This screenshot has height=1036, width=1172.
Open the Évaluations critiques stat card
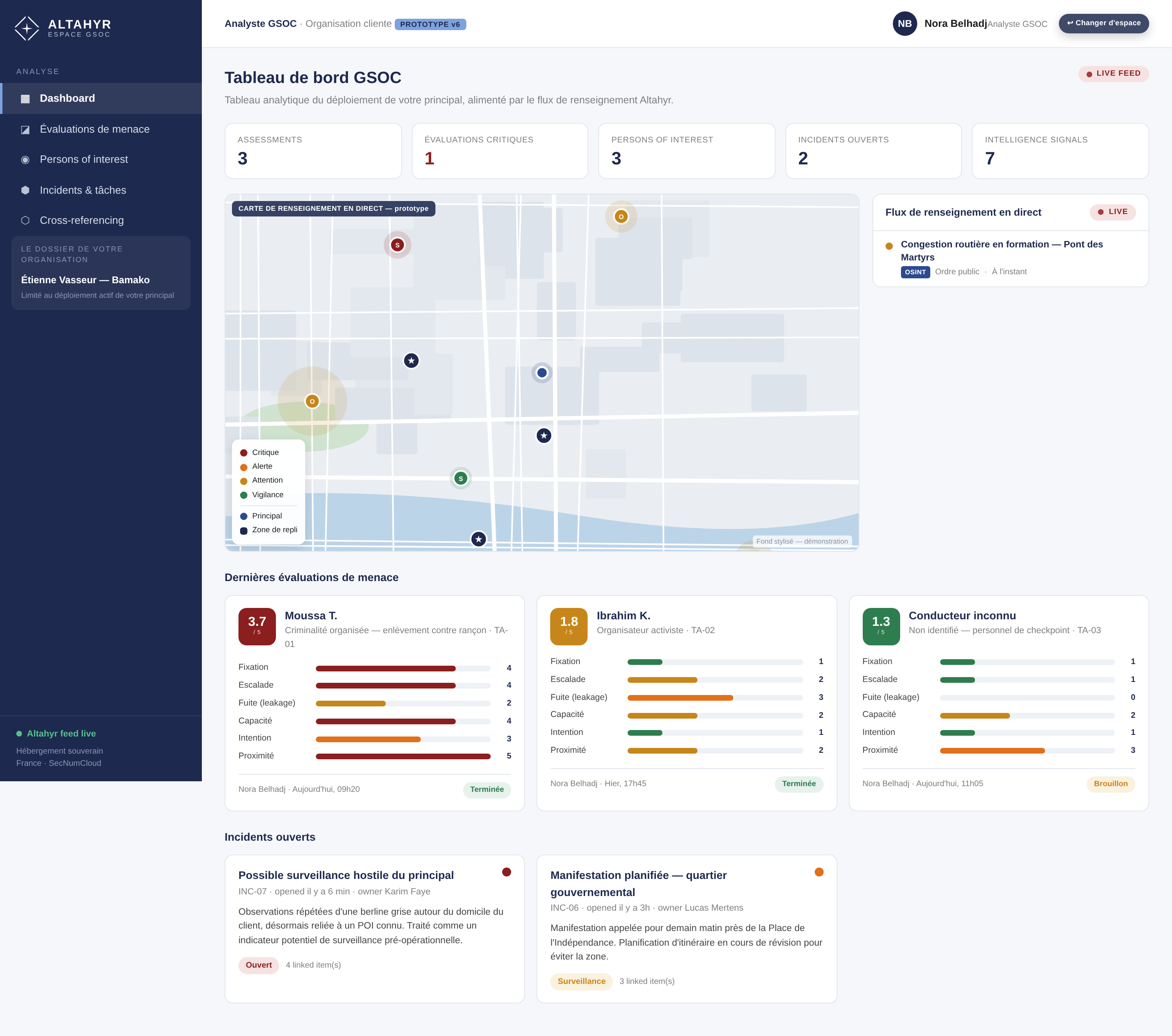500,151
